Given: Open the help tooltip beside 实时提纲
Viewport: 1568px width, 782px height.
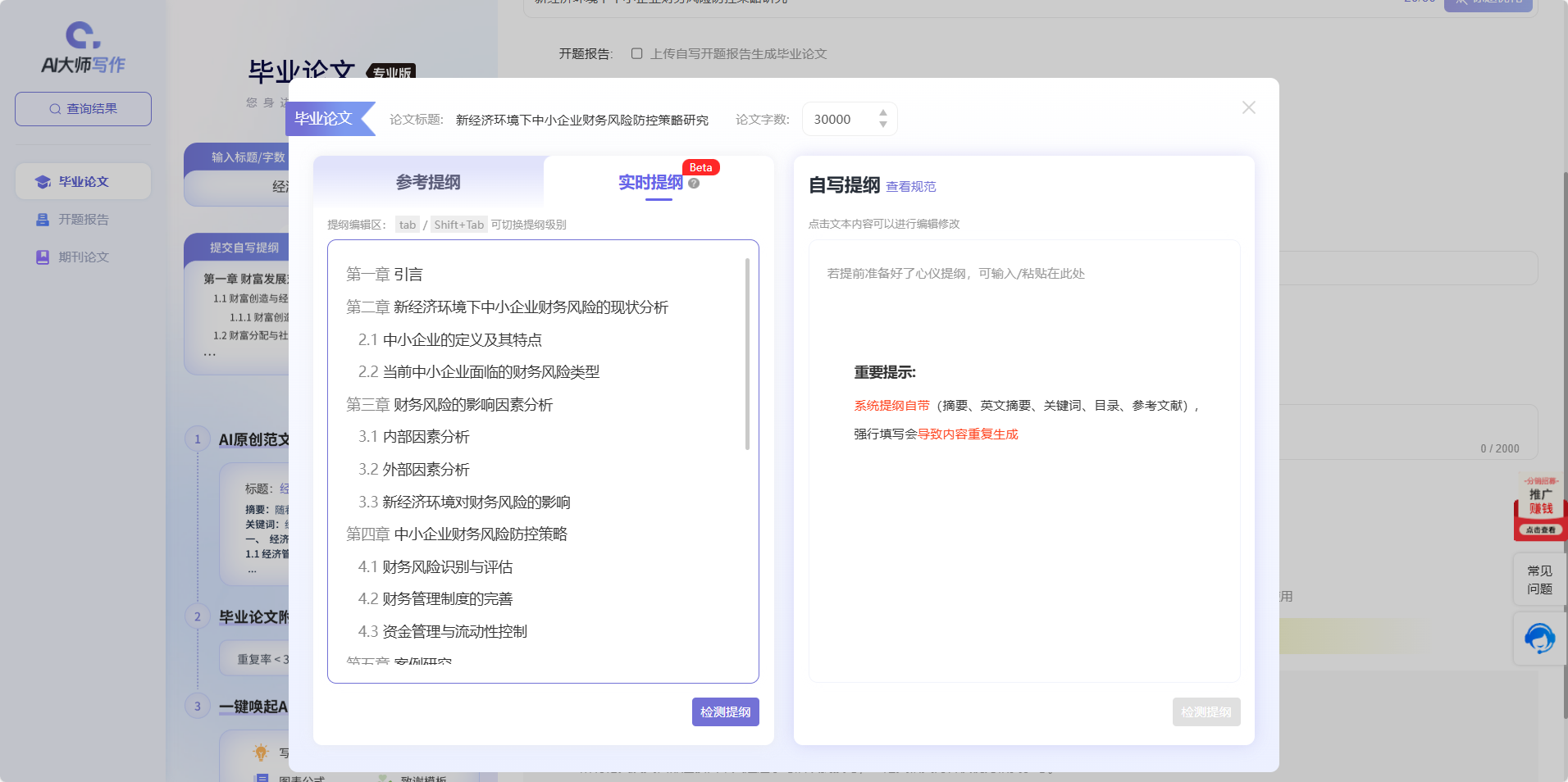Looking at the screenshot, I should (x=695, y=184).
